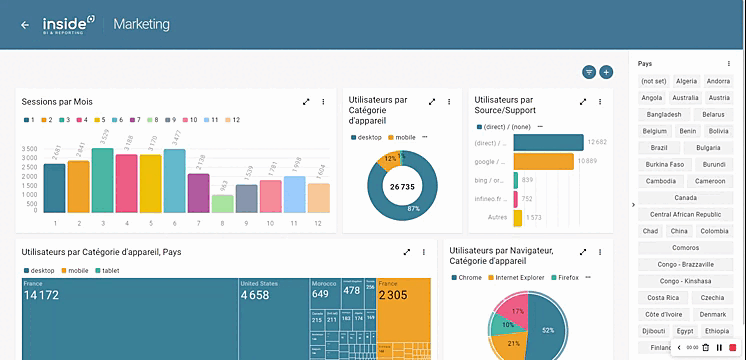Image resolution: width=746 pixels, height=360 pixels.
Task: Open options for Catégorie d'appareil, Pays treemap
Action: click(424, 252)
